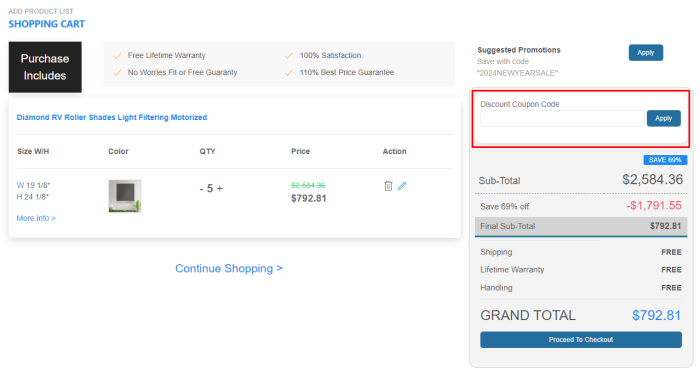700x371 pixels.
Task: Select the width W 19 1/8" text
Action: (33, 185)
